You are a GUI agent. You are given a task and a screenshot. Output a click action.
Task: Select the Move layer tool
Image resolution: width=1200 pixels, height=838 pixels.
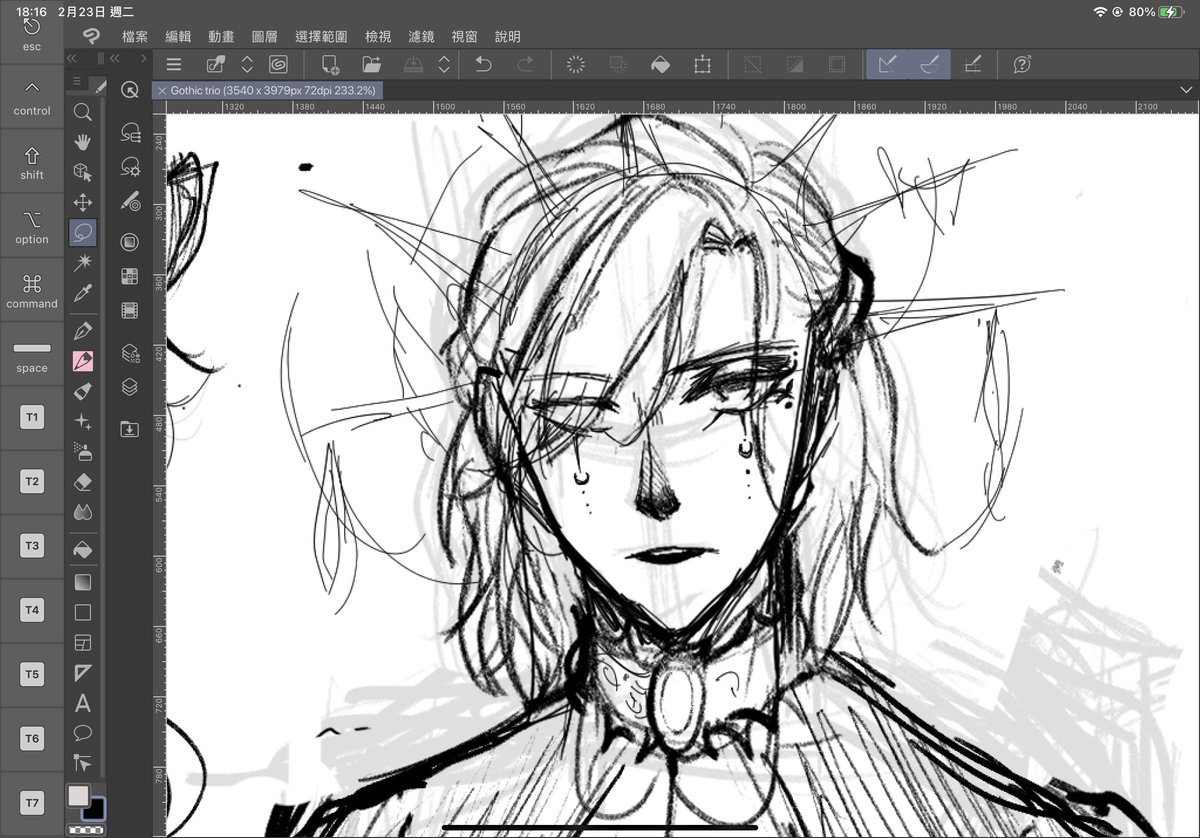(83, 203)
